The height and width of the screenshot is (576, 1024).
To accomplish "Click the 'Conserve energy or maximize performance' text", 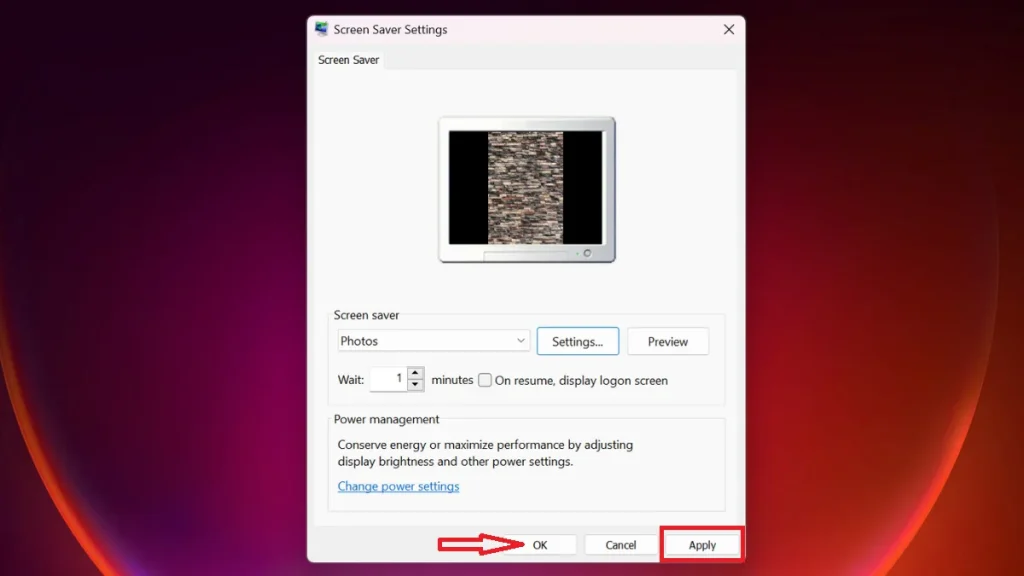I will (x=485, y=453).
